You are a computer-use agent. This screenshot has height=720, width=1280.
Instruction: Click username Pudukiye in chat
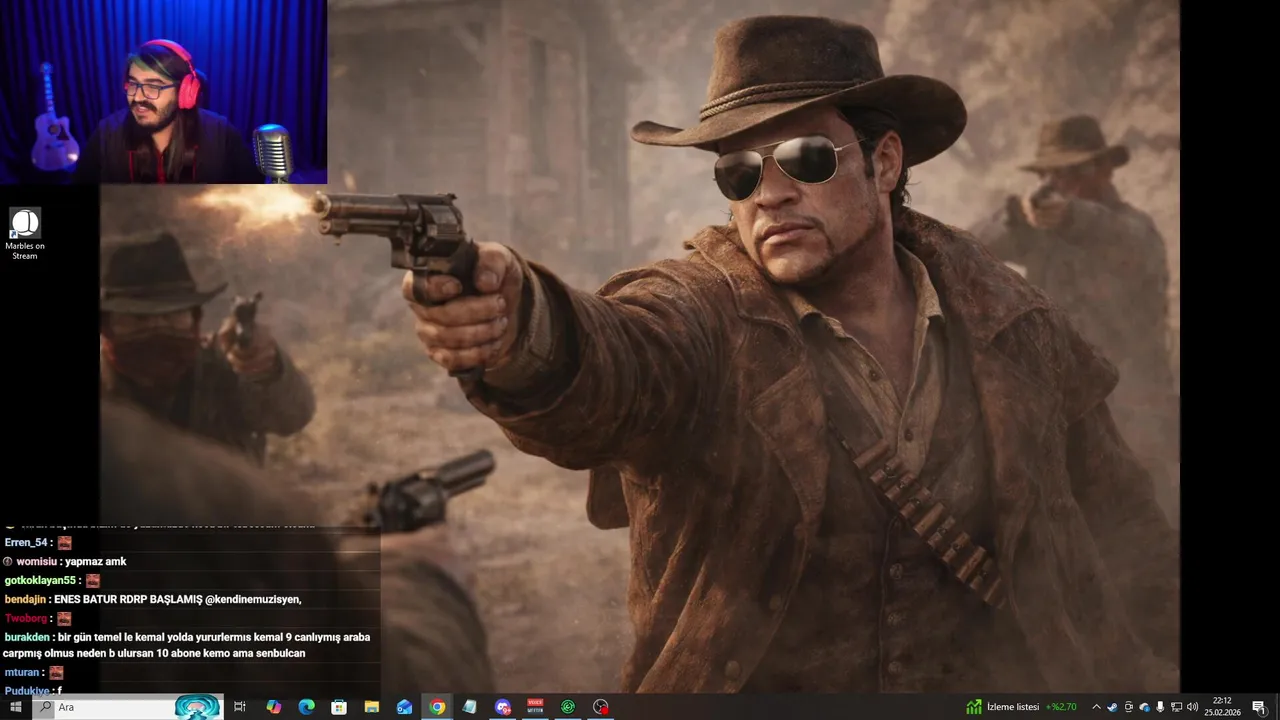27,690
